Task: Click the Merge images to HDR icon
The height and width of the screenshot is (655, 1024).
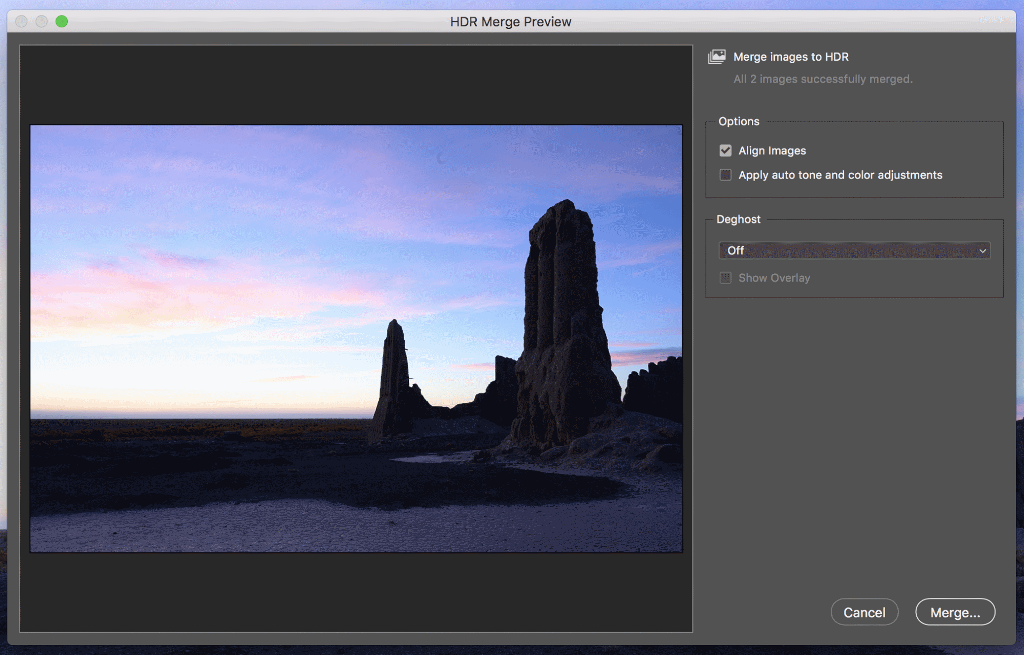Action: [715, 57]
